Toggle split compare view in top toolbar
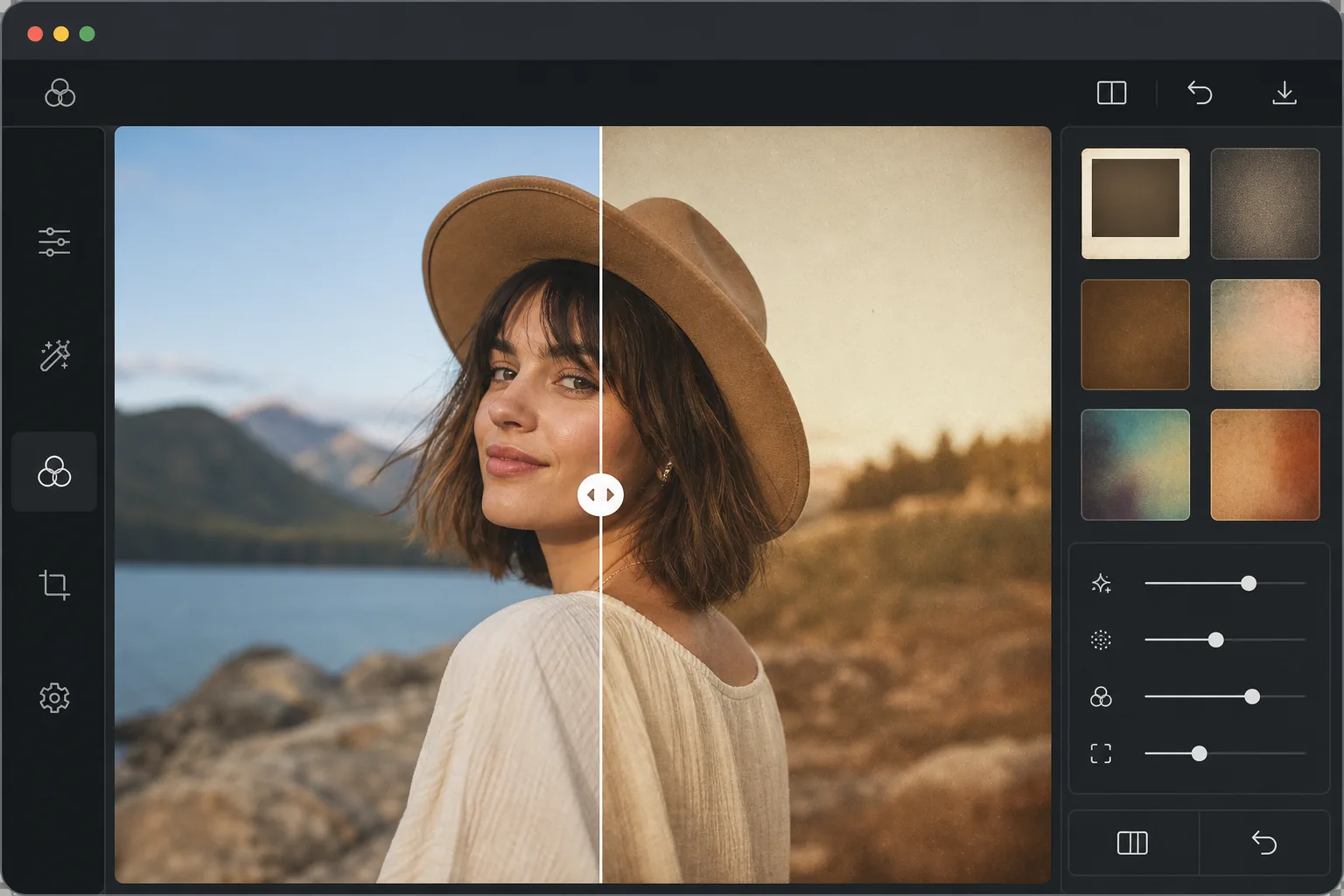This screenshot has width=1344, height=896. [1111, 93]
